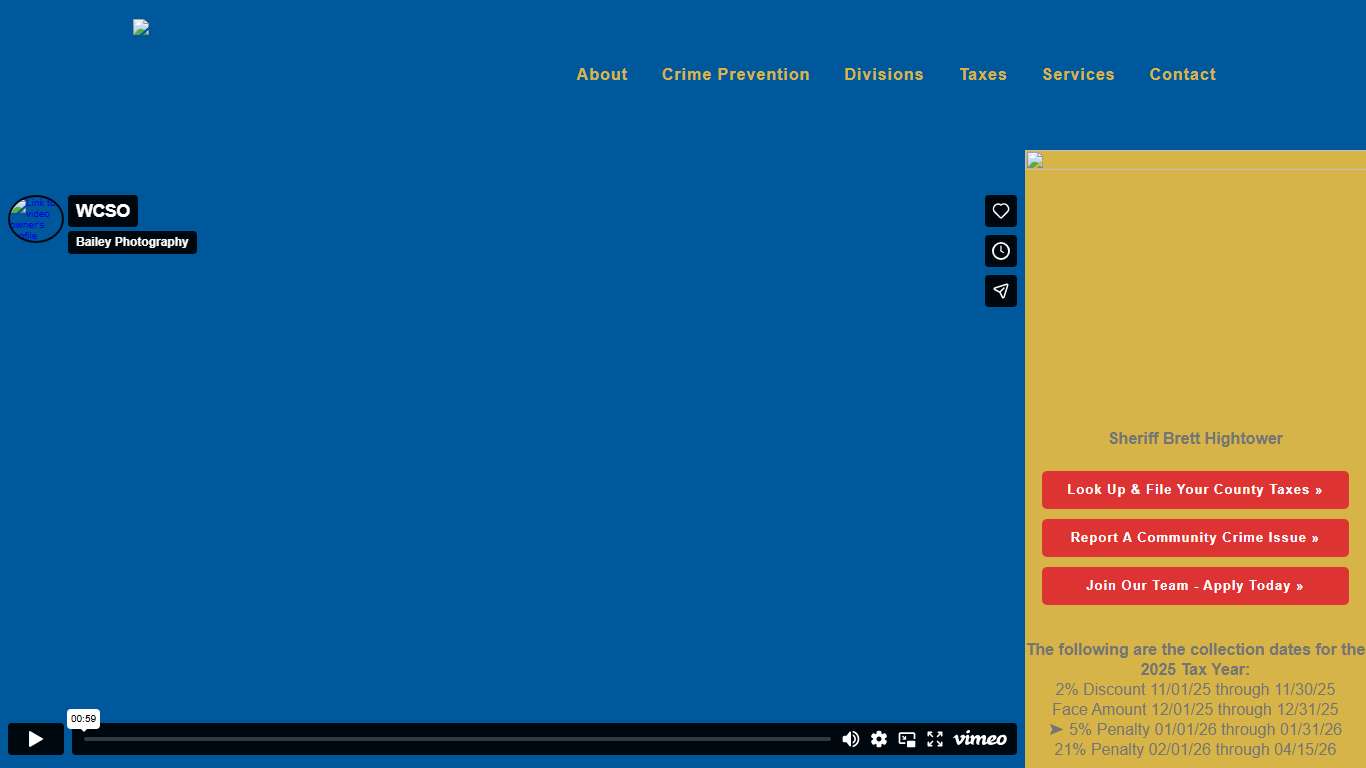
Task: Open the Crime Prevention menu
Action: (x=736, y=74)
